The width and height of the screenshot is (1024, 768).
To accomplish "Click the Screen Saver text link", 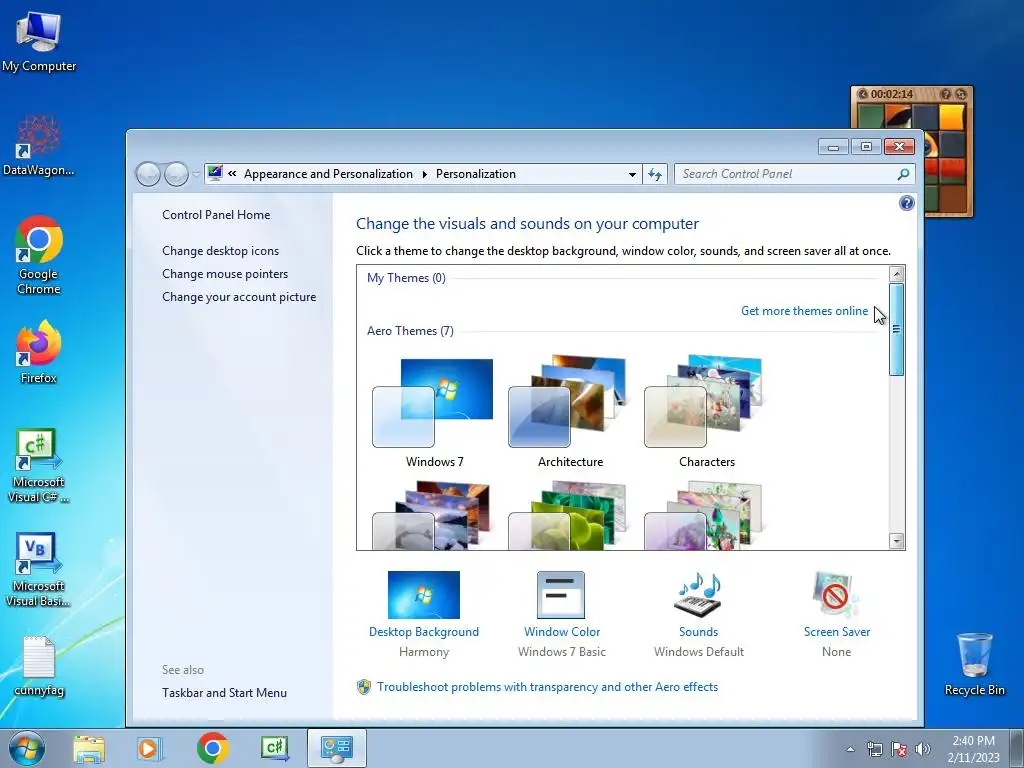I will coord(837,632).
